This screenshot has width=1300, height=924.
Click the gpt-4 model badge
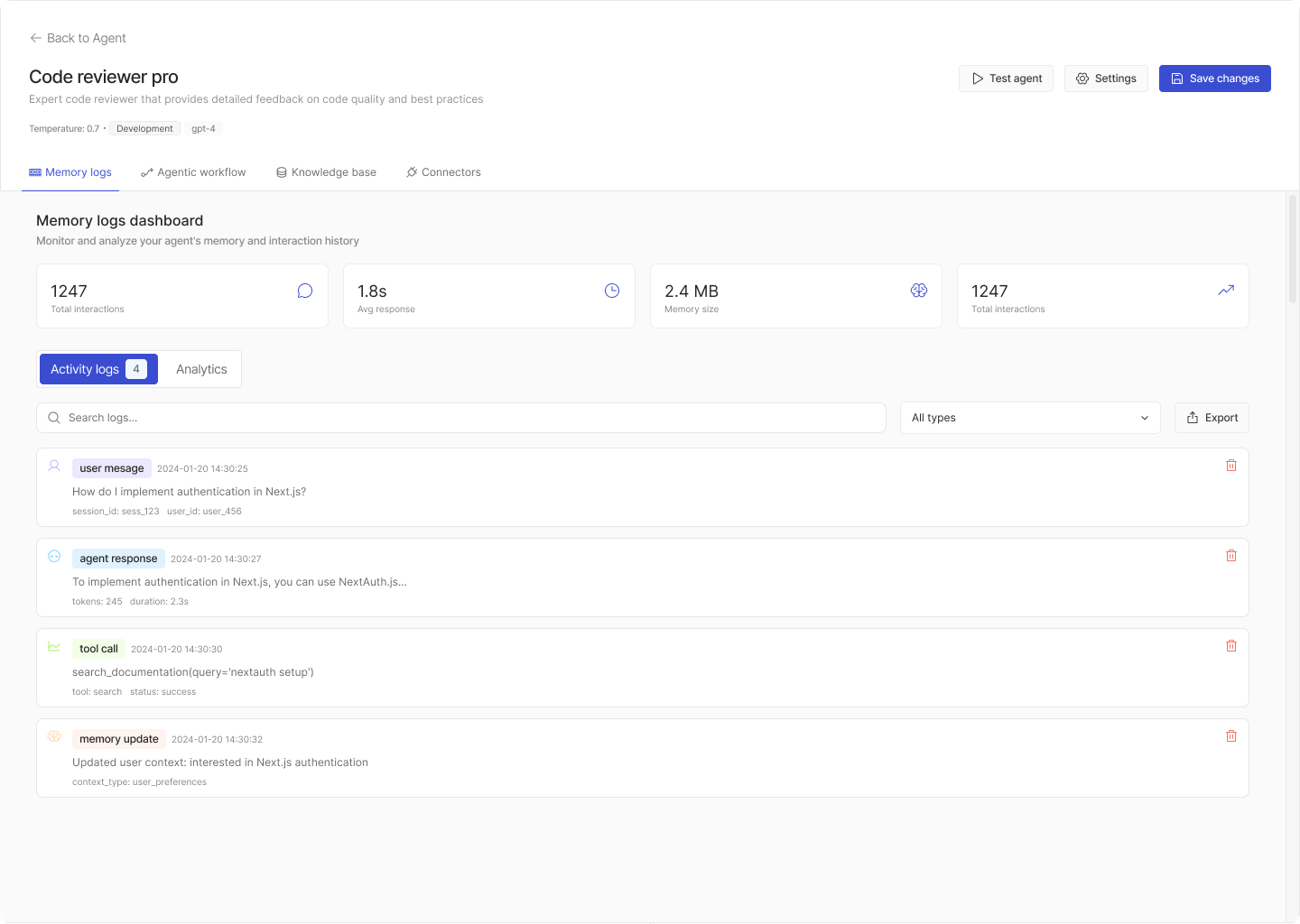[x=203, y=129]
